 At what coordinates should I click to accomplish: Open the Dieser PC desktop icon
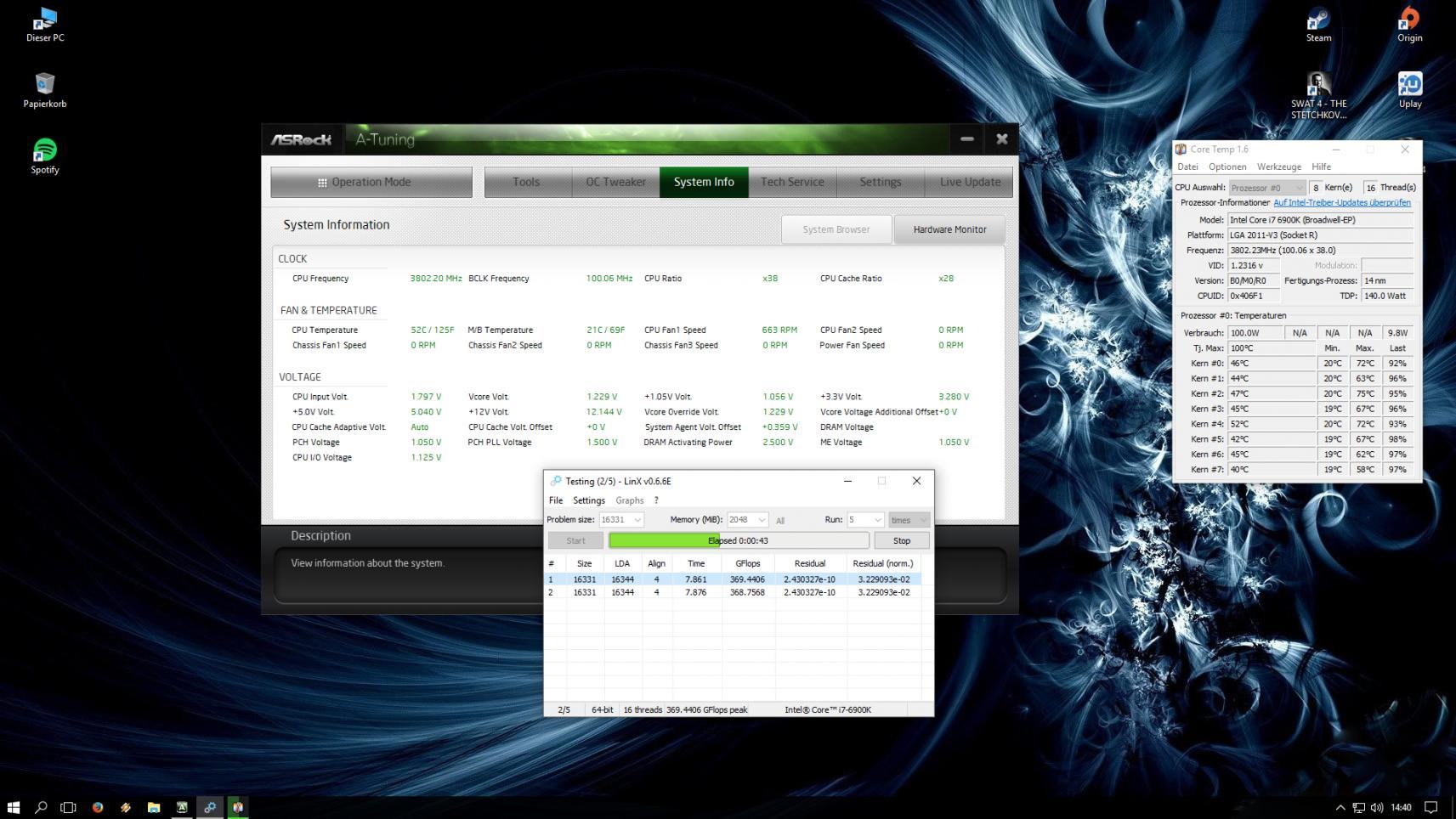45,25
